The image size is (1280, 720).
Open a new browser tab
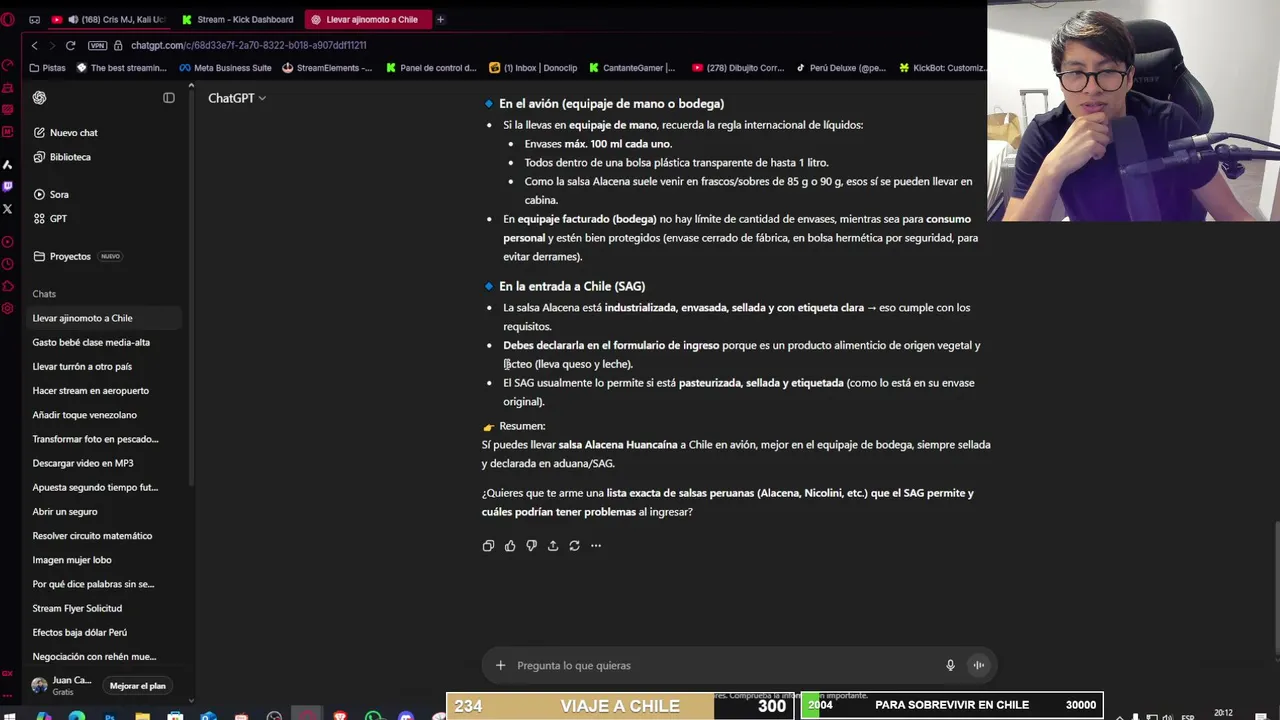[440, 19]
